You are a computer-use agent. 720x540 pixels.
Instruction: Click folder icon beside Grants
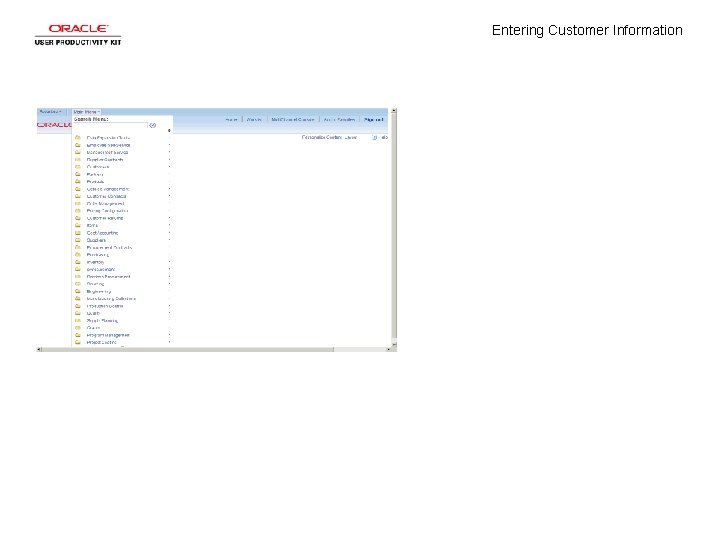[78, 328]
